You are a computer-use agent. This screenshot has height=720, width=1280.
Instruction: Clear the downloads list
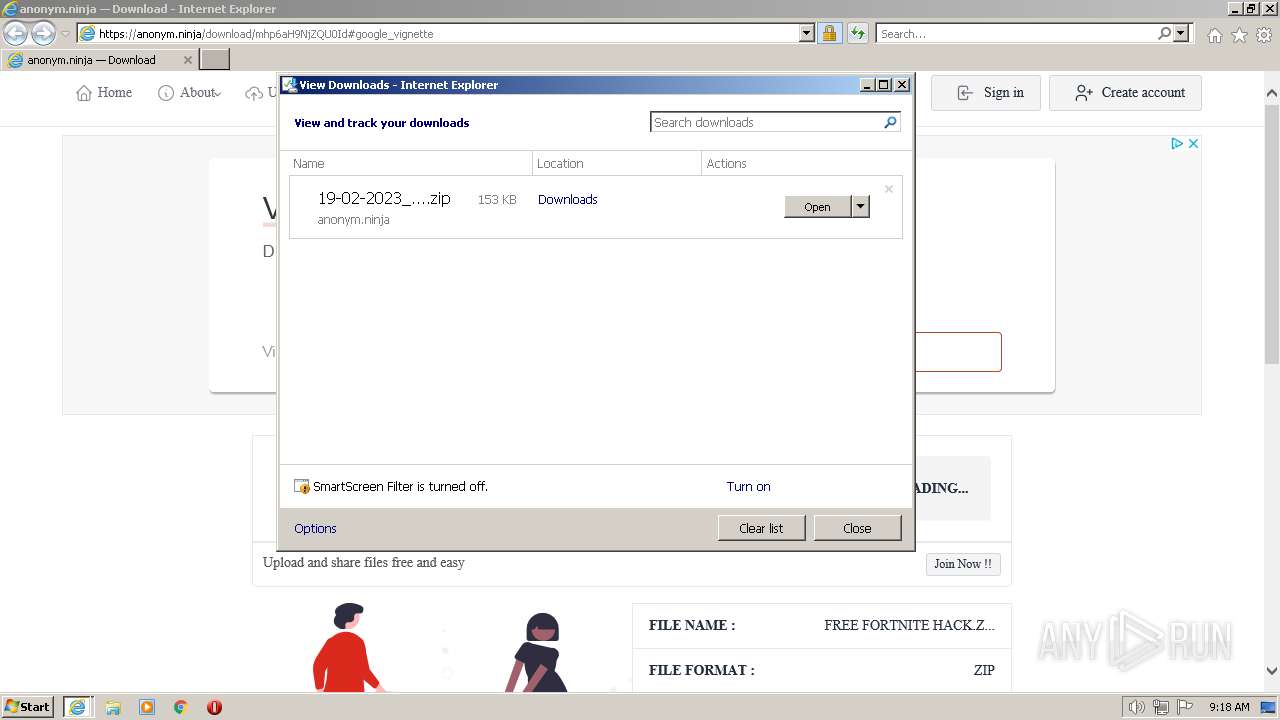click(761, 528)
